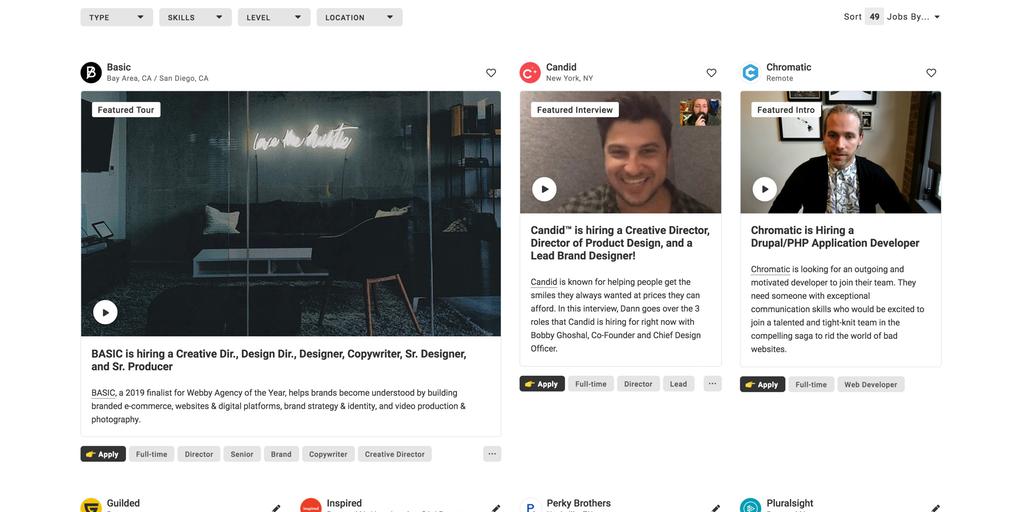Favorite the Candid job with heart icon
1024x512 pixels.
click(x=711, y=72)
